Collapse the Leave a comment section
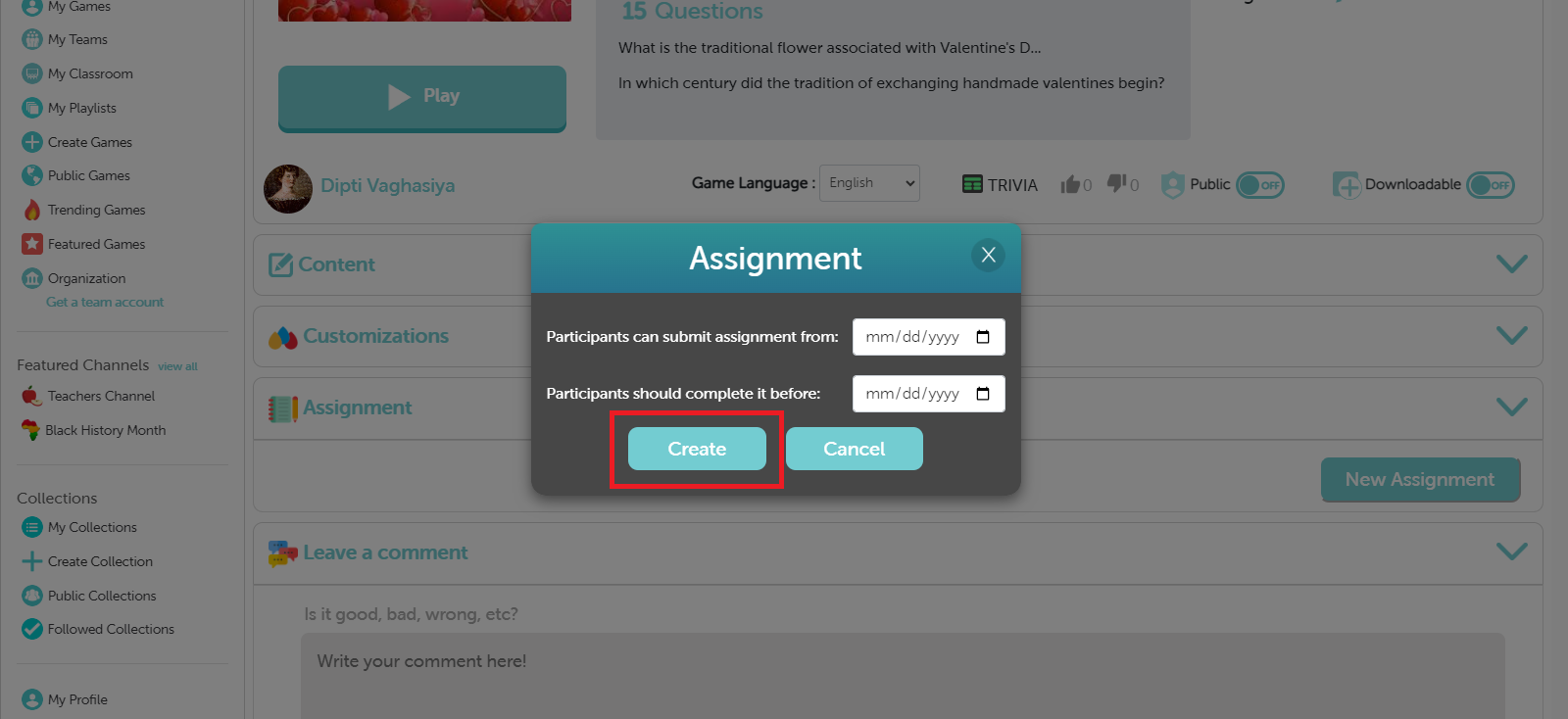 [x=1511, y=552]
